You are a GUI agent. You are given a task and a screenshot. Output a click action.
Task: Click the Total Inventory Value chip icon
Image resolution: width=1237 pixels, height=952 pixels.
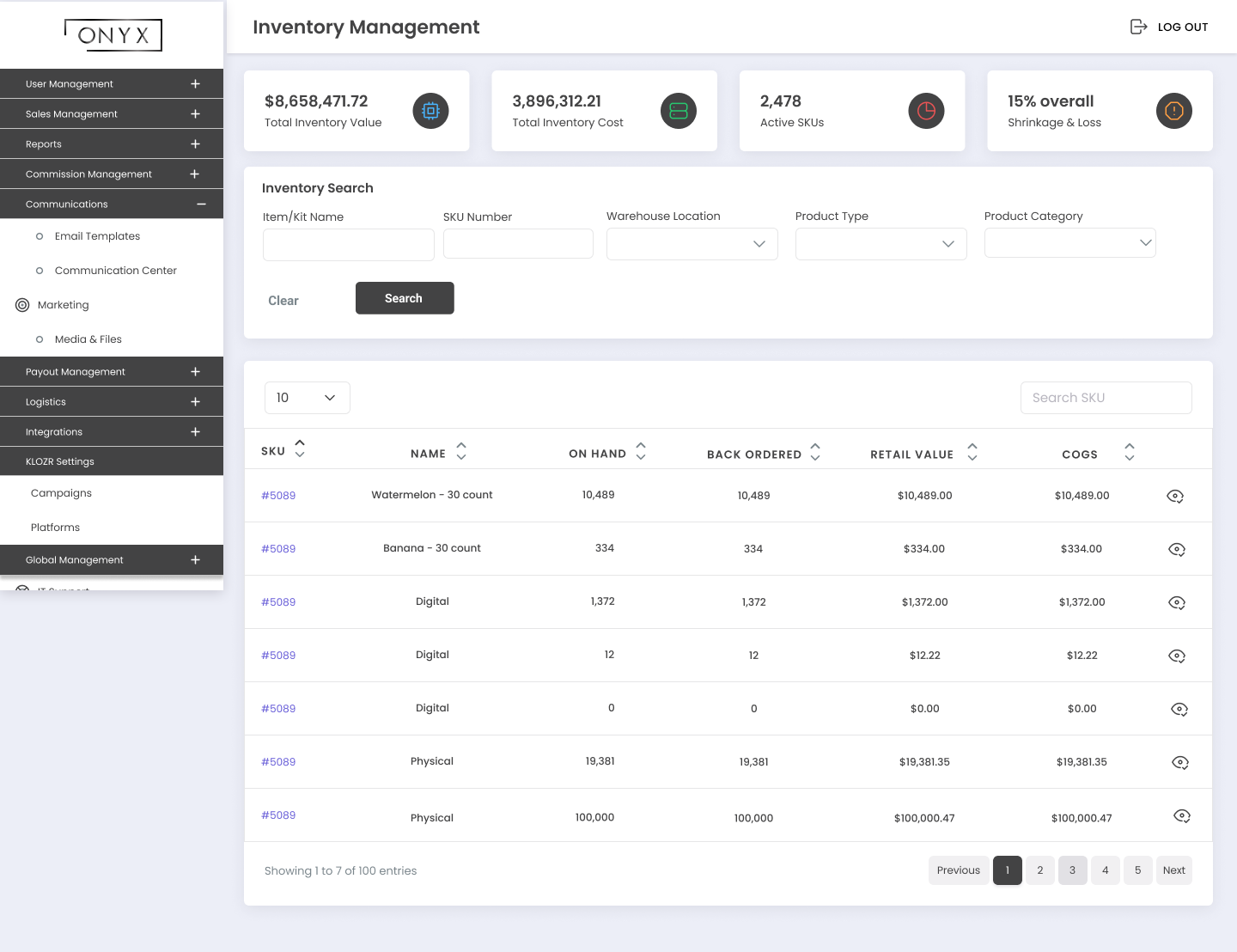point(430,111)
